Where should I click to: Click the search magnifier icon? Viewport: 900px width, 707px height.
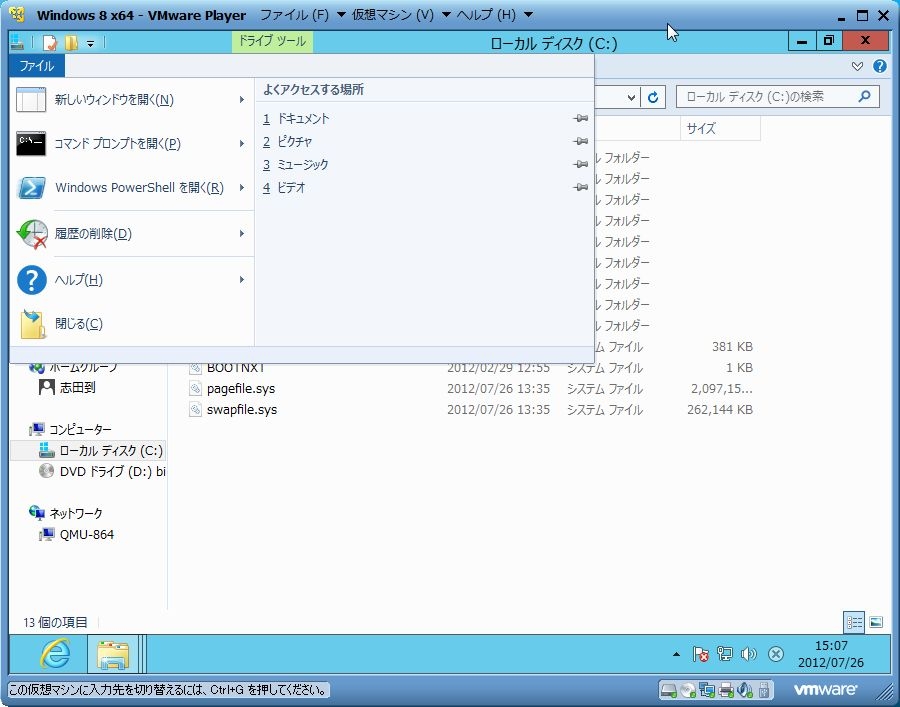(864, 96)
